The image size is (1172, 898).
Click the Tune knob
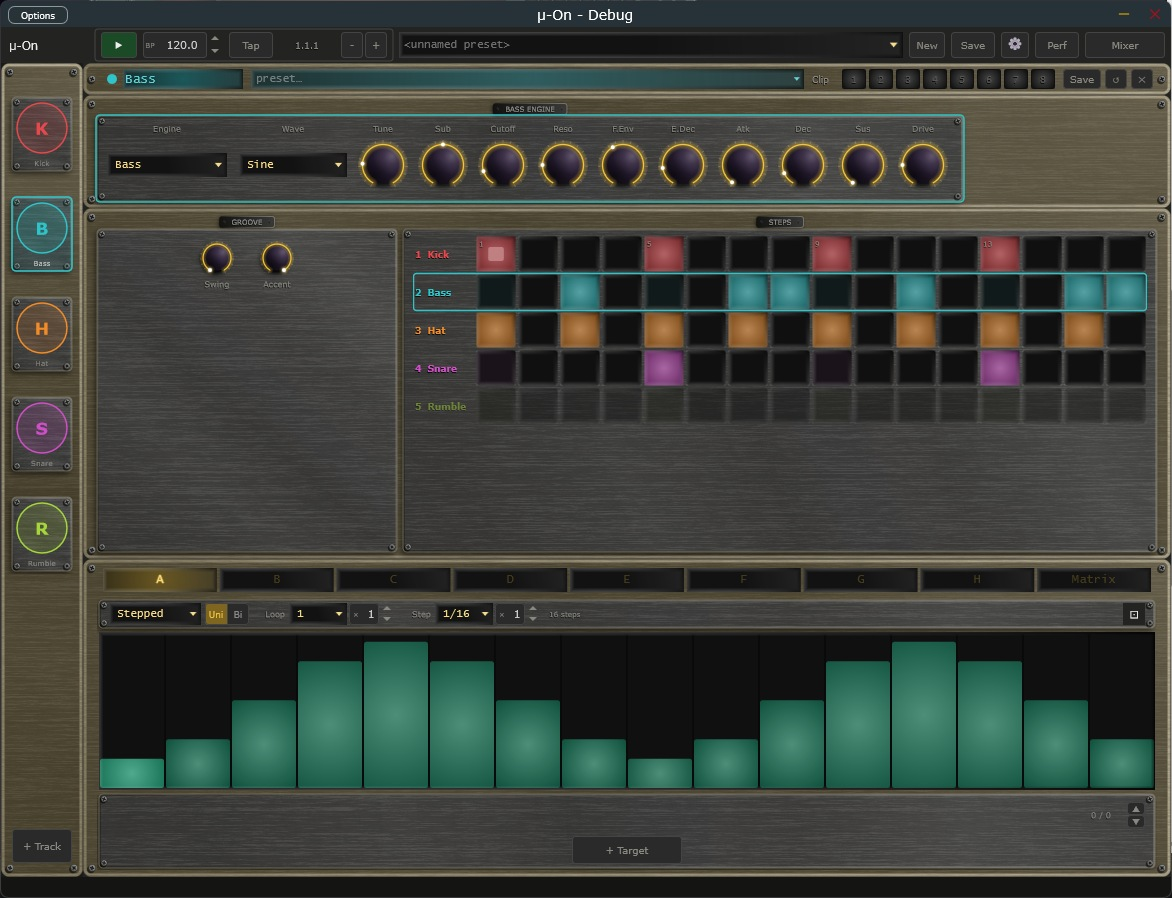pyautogui.click(x=383, y=164)
